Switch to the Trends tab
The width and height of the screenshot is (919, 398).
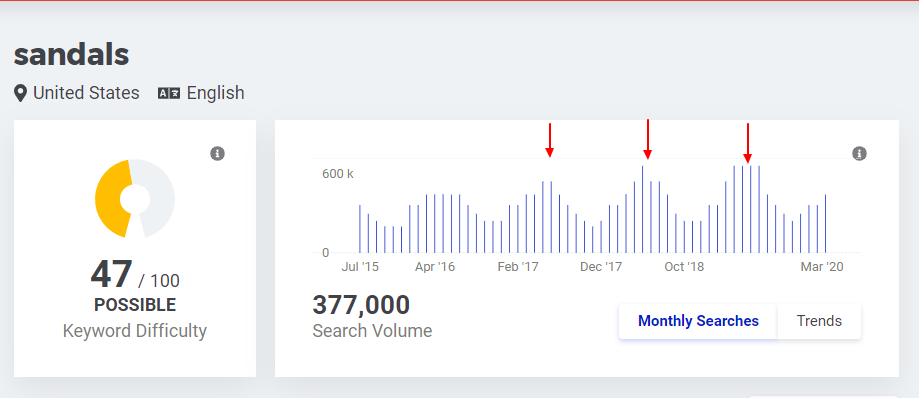(x=819, y=321)
